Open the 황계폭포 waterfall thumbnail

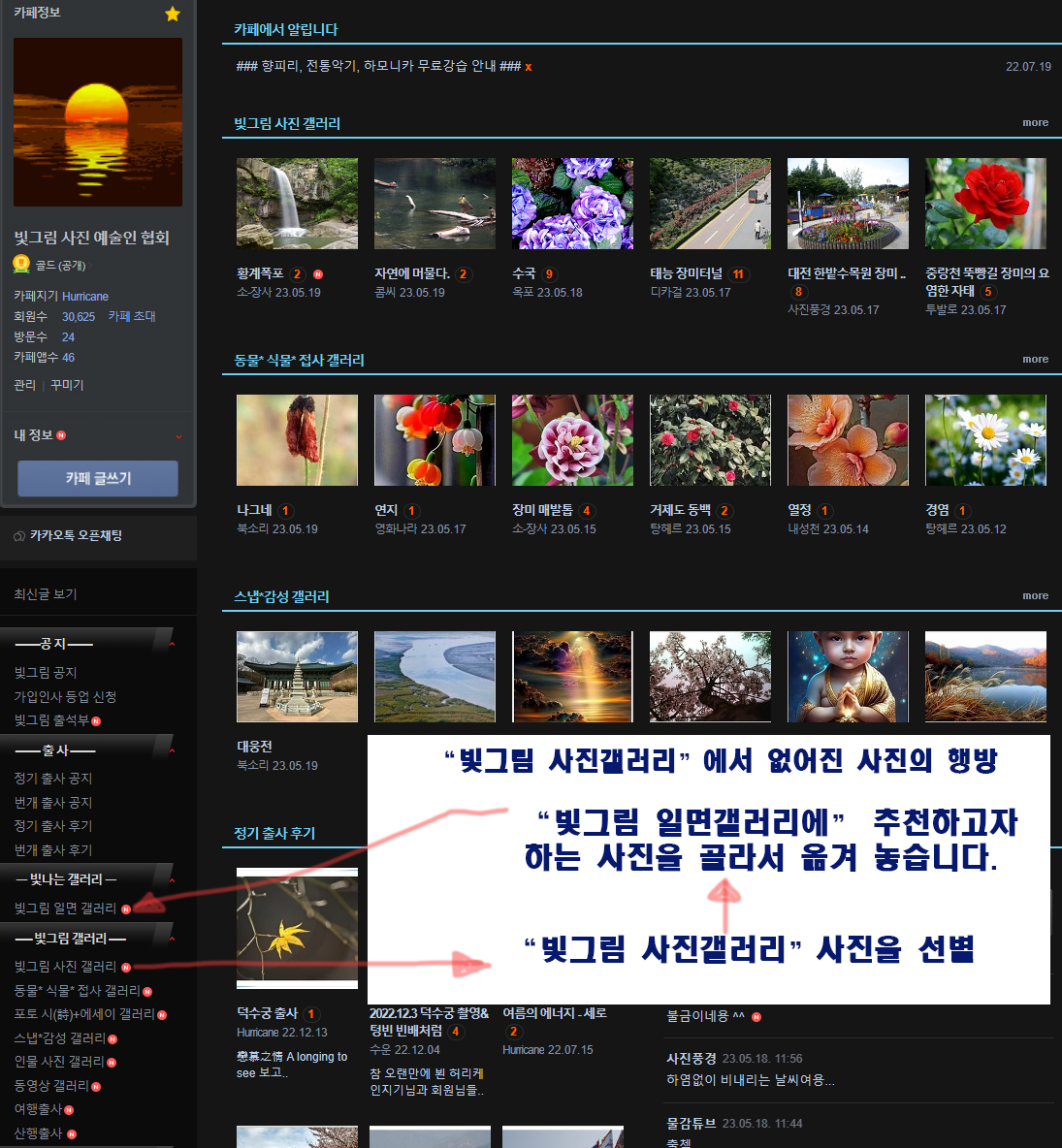pos(298,204)
